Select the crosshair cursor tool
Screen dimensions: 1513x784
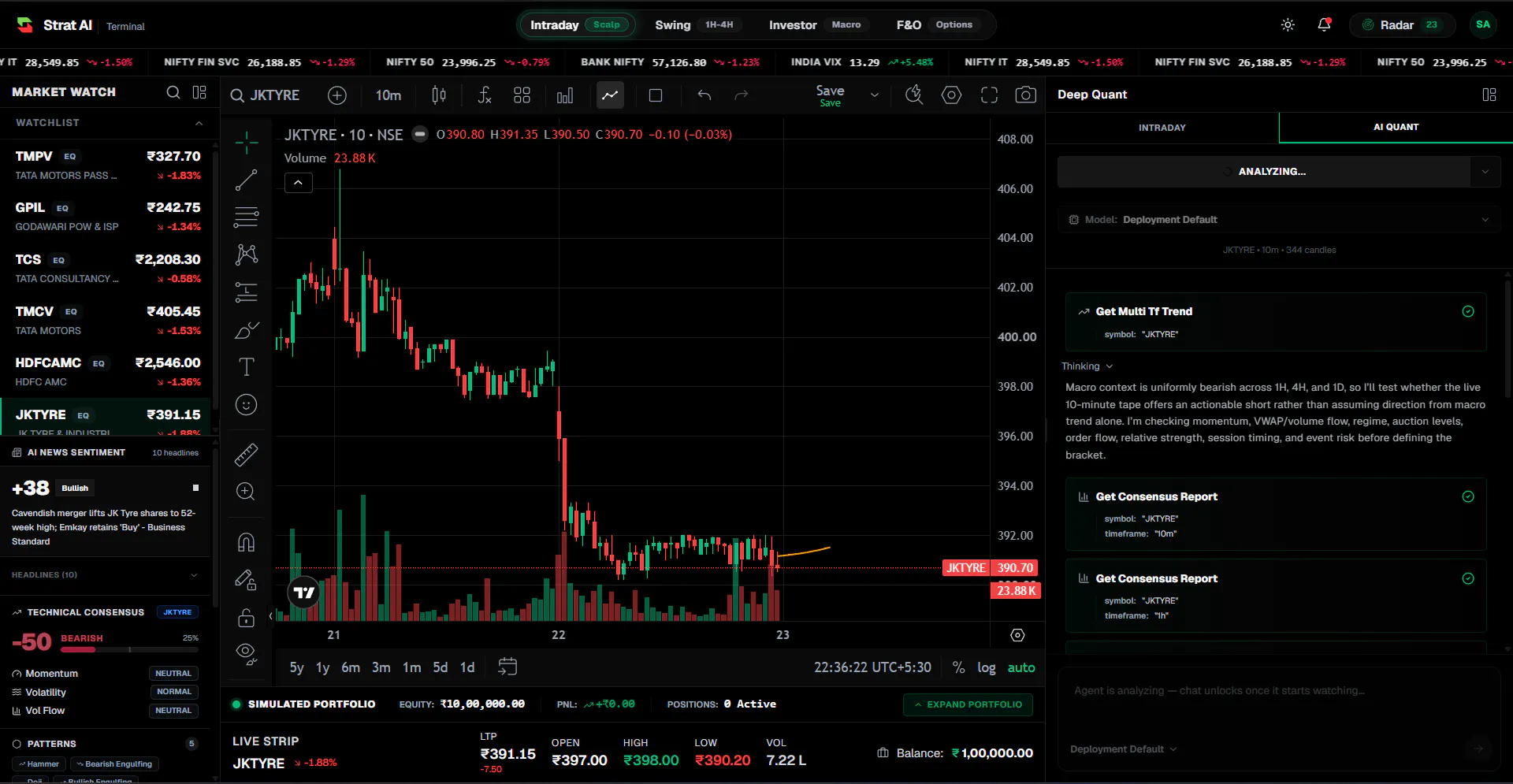pyautogui.click(x=247, y=143)
